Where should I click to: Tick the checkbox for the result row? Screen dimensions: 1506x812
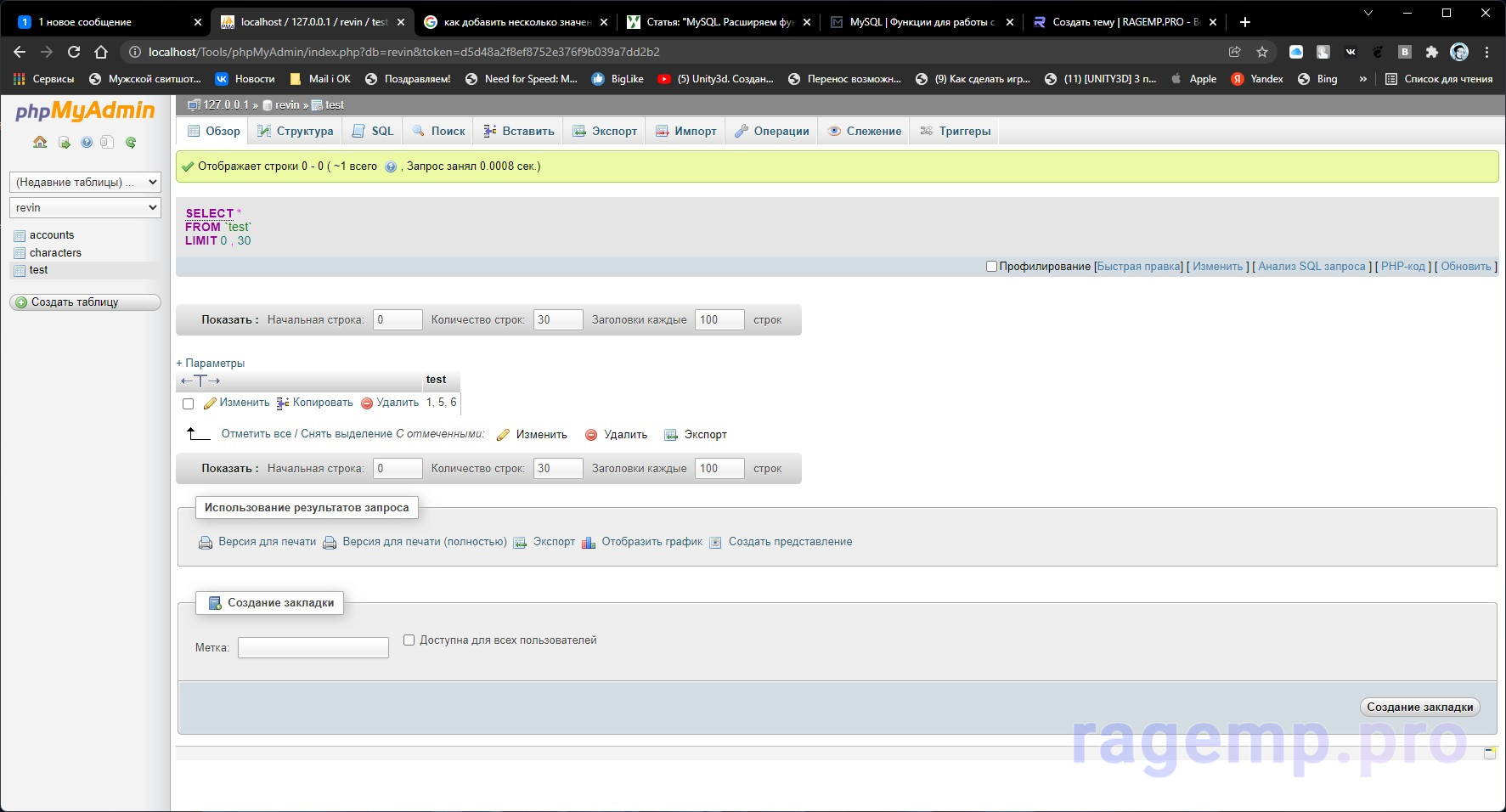coord(189,404)
